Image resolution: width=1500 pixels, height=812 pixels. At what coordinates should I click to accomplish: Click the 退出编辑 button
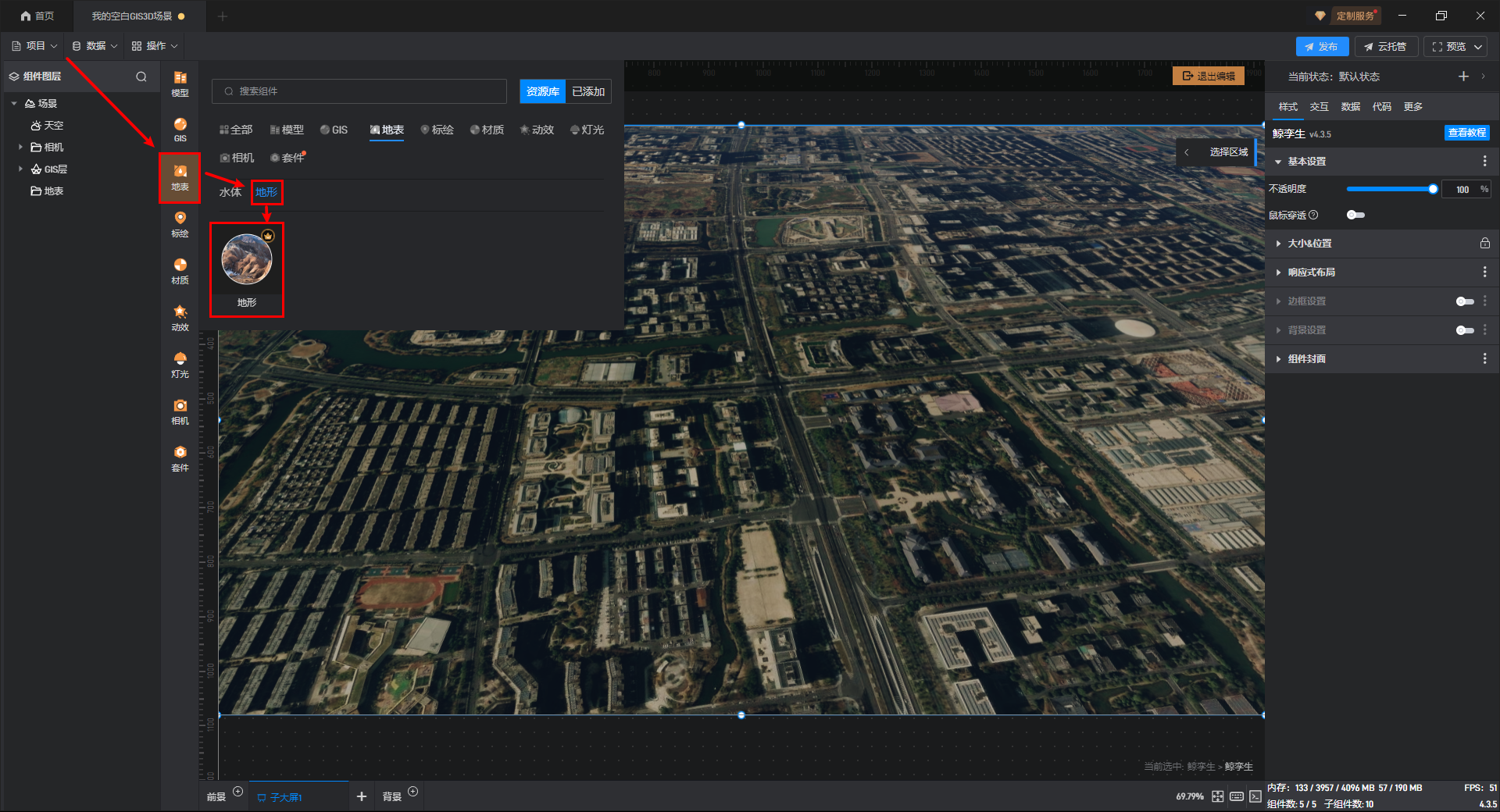(1209, 76)
